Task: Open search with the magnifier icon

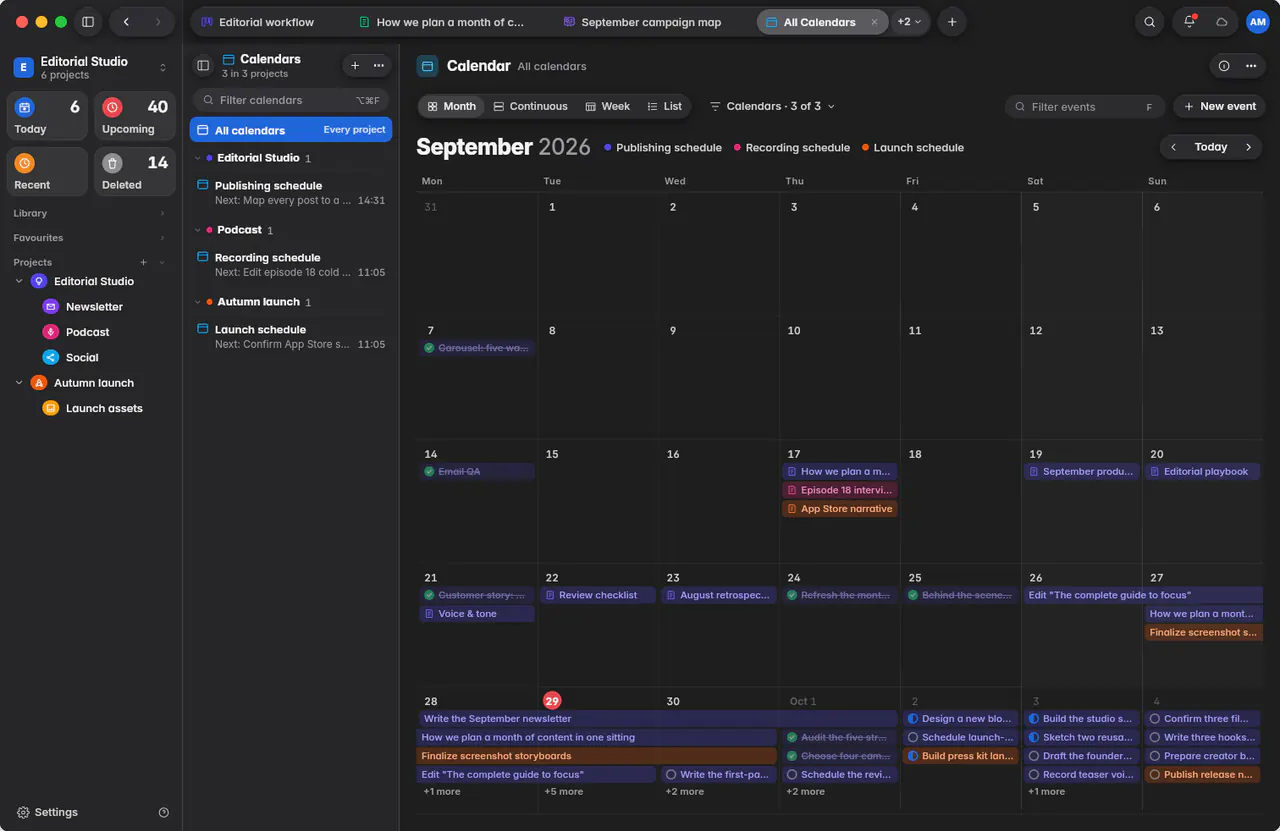Action: [1150, 22]
